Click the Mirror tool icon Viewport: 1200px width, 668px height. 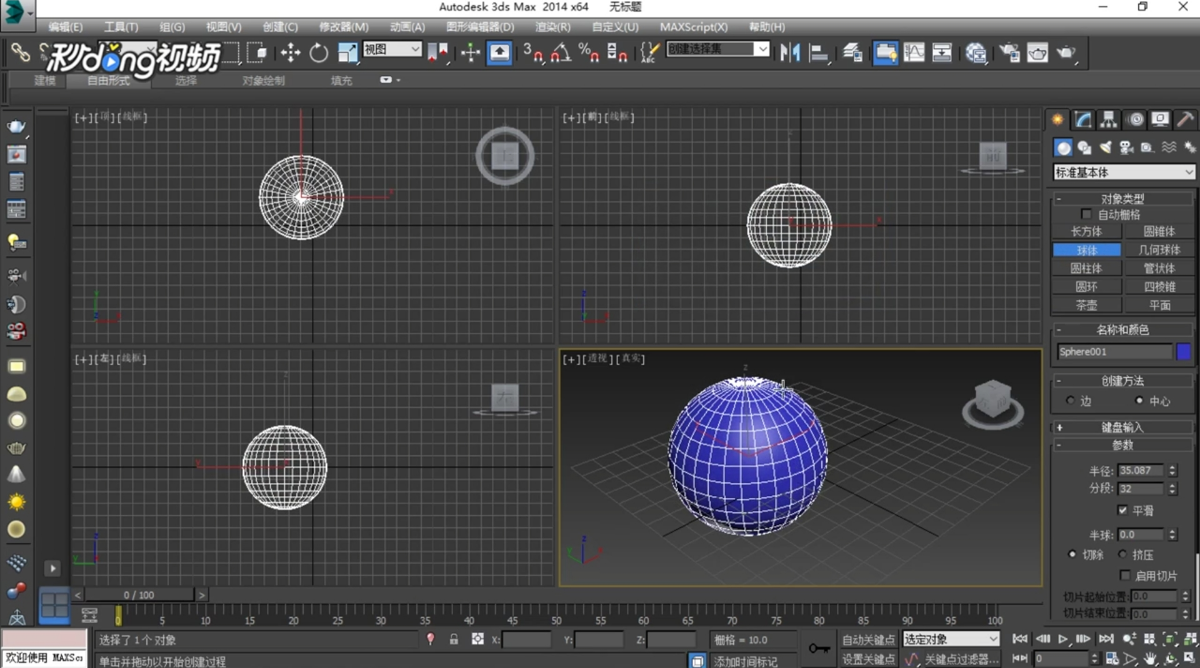[790, 53]
